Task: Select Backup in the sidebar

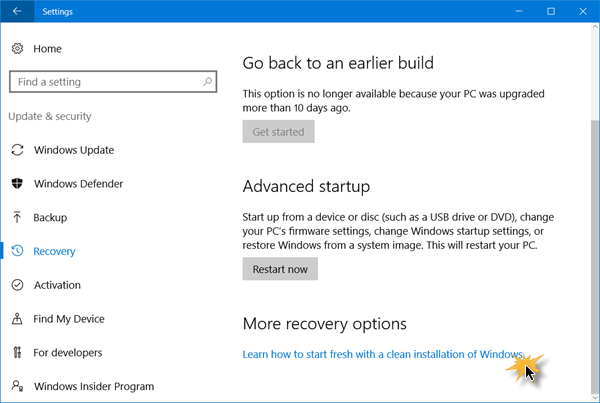Action: 50,217
